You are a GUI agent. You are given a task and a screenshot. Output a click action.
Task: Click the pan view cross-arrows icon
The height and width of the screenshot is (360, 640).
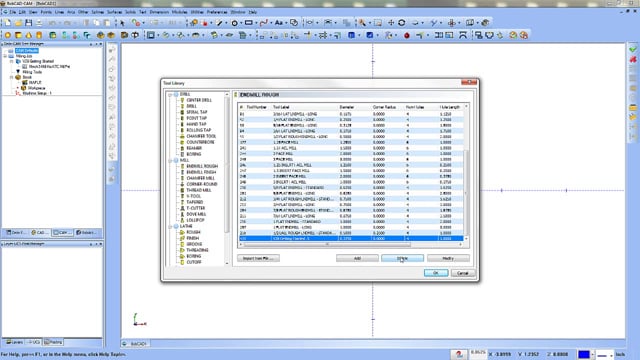coord(391,23)
